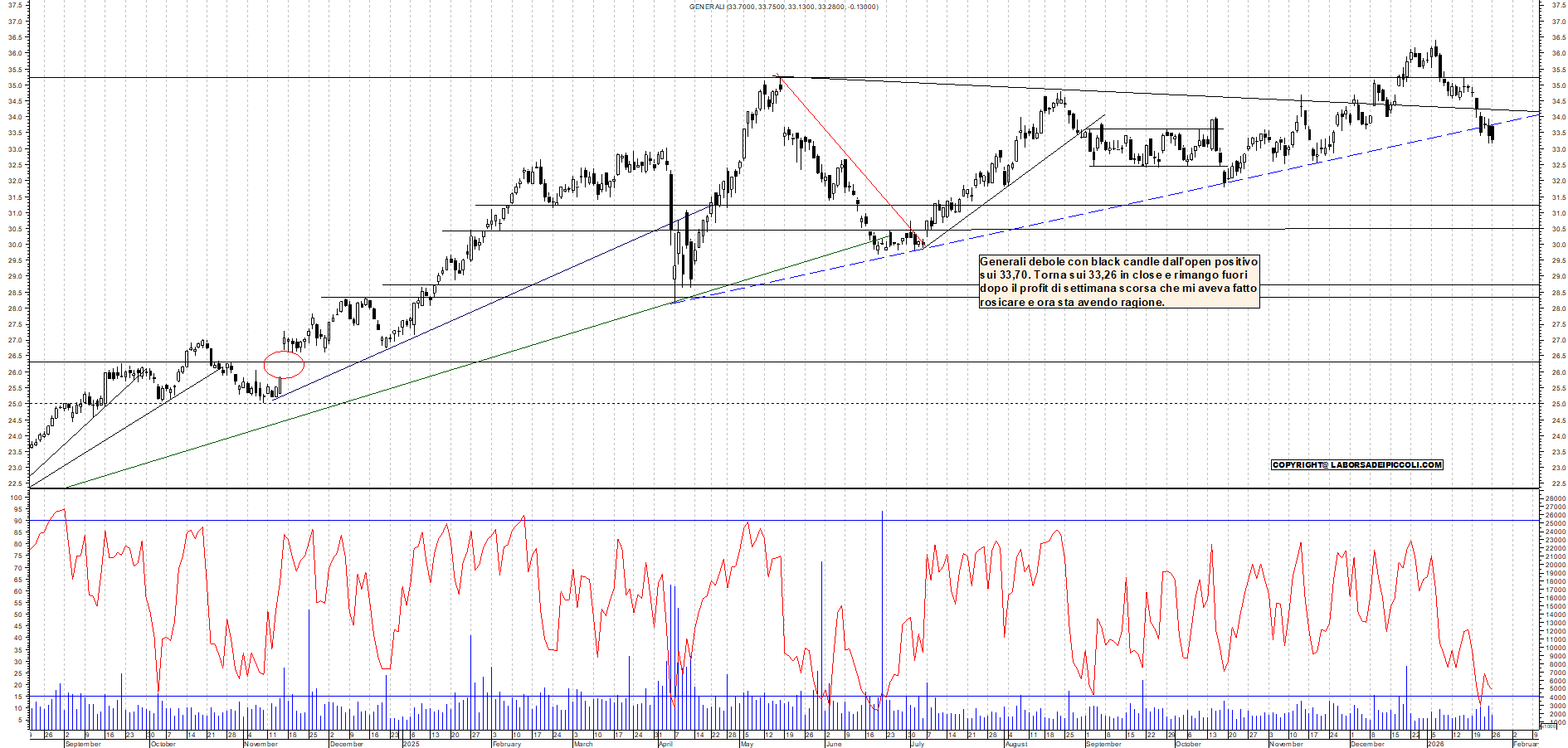Image resolution: width=1568 pixels, height=748 pixels.
Task: Click the June label on the date axis
Action: [x=834, y=744]
